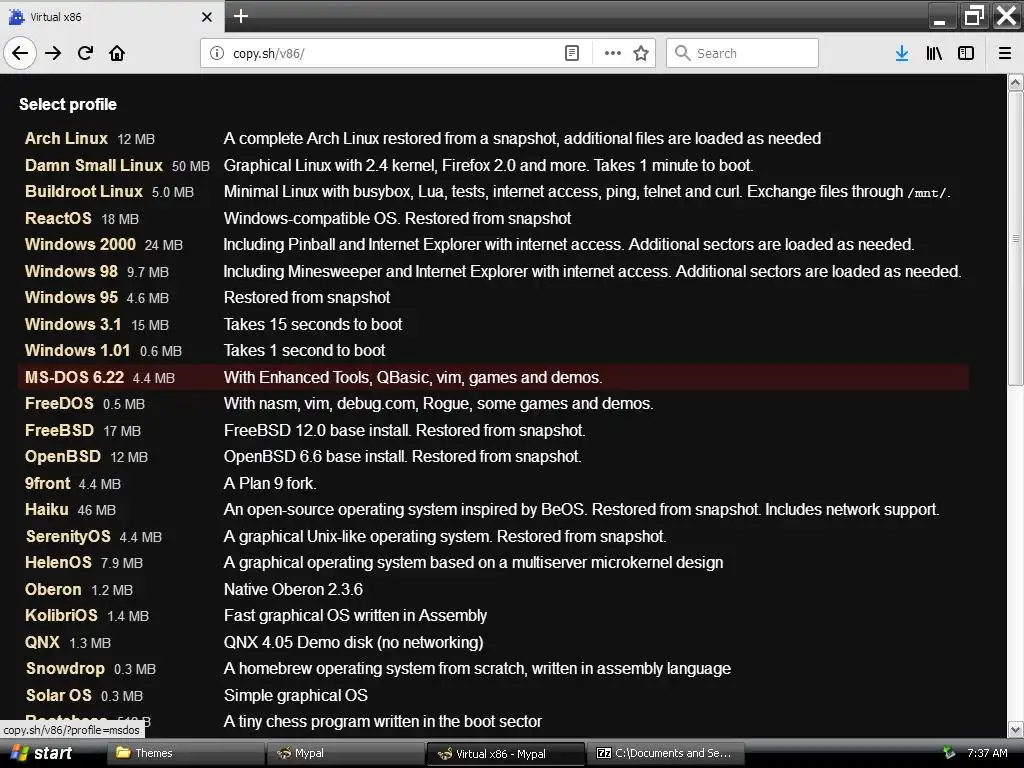The width and height of the screenshot is (1024, 768).
Task: Boot the Windows 2000 profile
Action: (80, 244)
